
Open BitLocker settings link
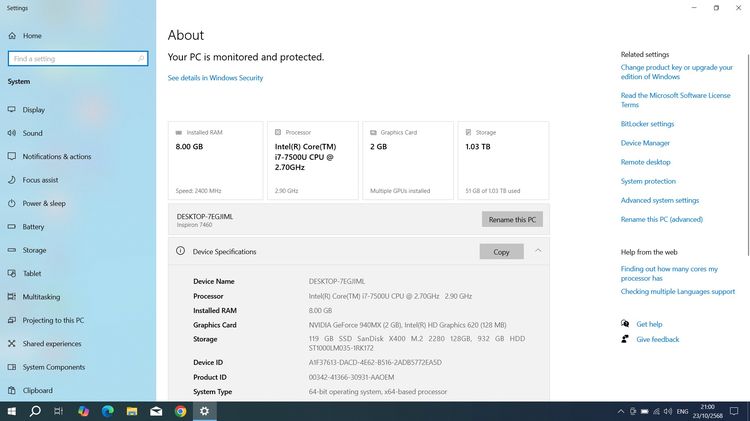coord(647,124)
